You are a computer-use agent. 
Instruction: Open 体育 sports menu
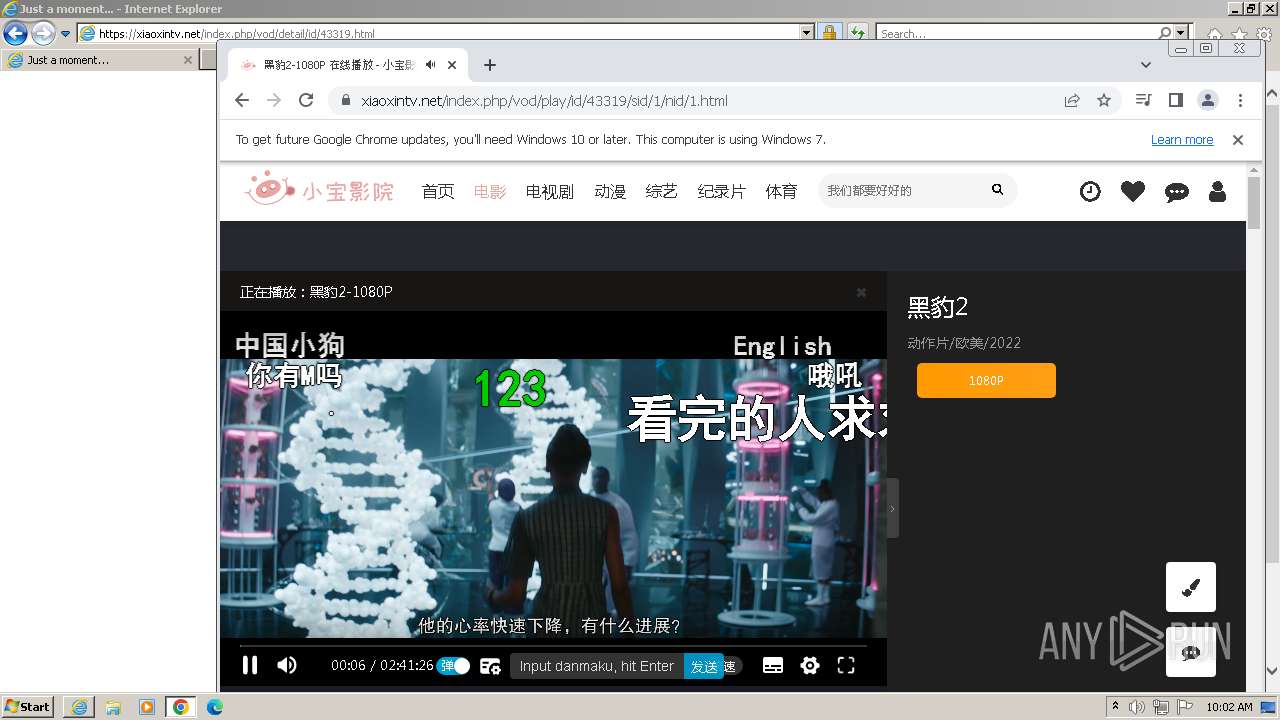click(782, 191)
